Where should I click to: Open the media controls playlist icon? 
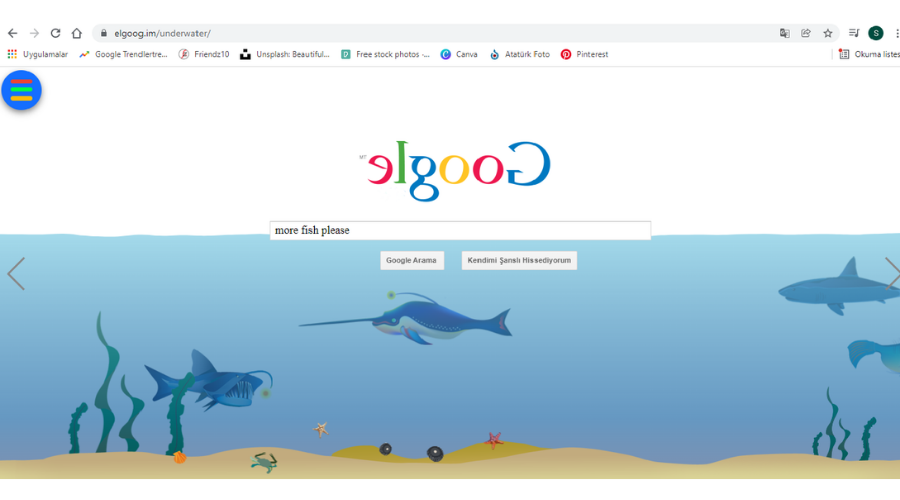[x=854, y=33]
